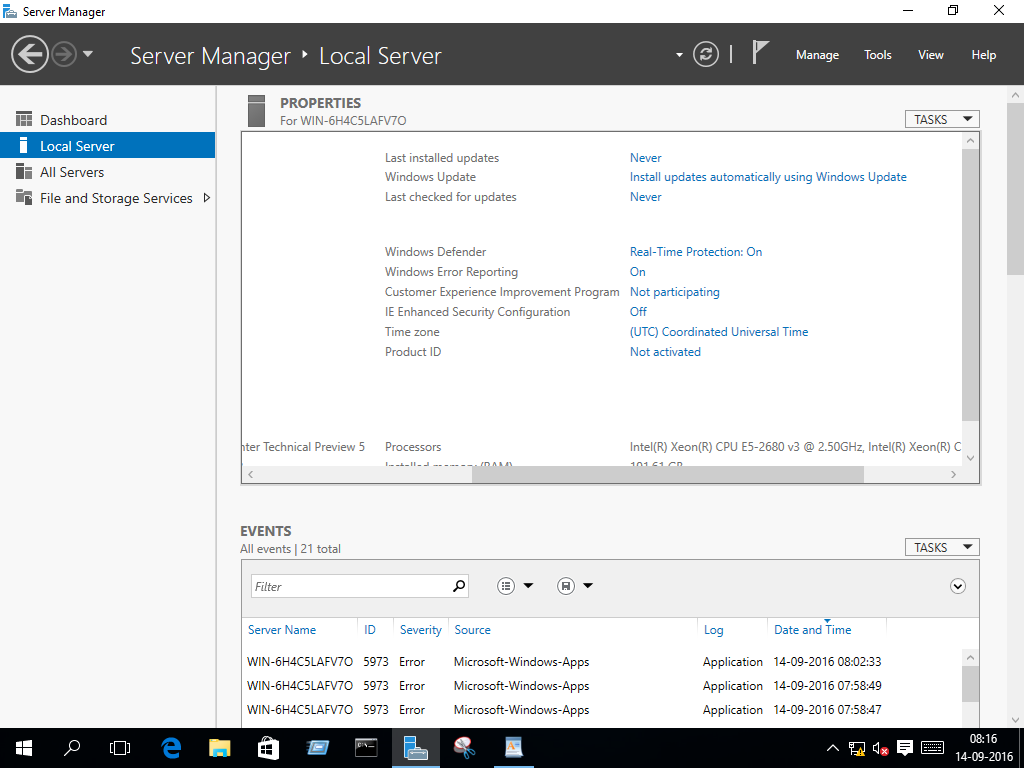
Task: Open the Properties TASKS dropdown
Action: (x=942, y=120)
